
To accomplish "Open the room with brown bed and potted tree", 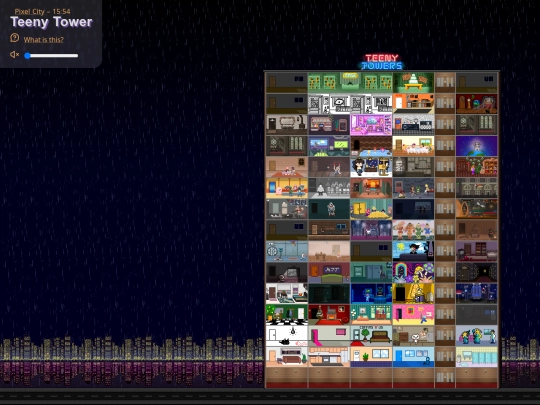I will tap(371, 335).
